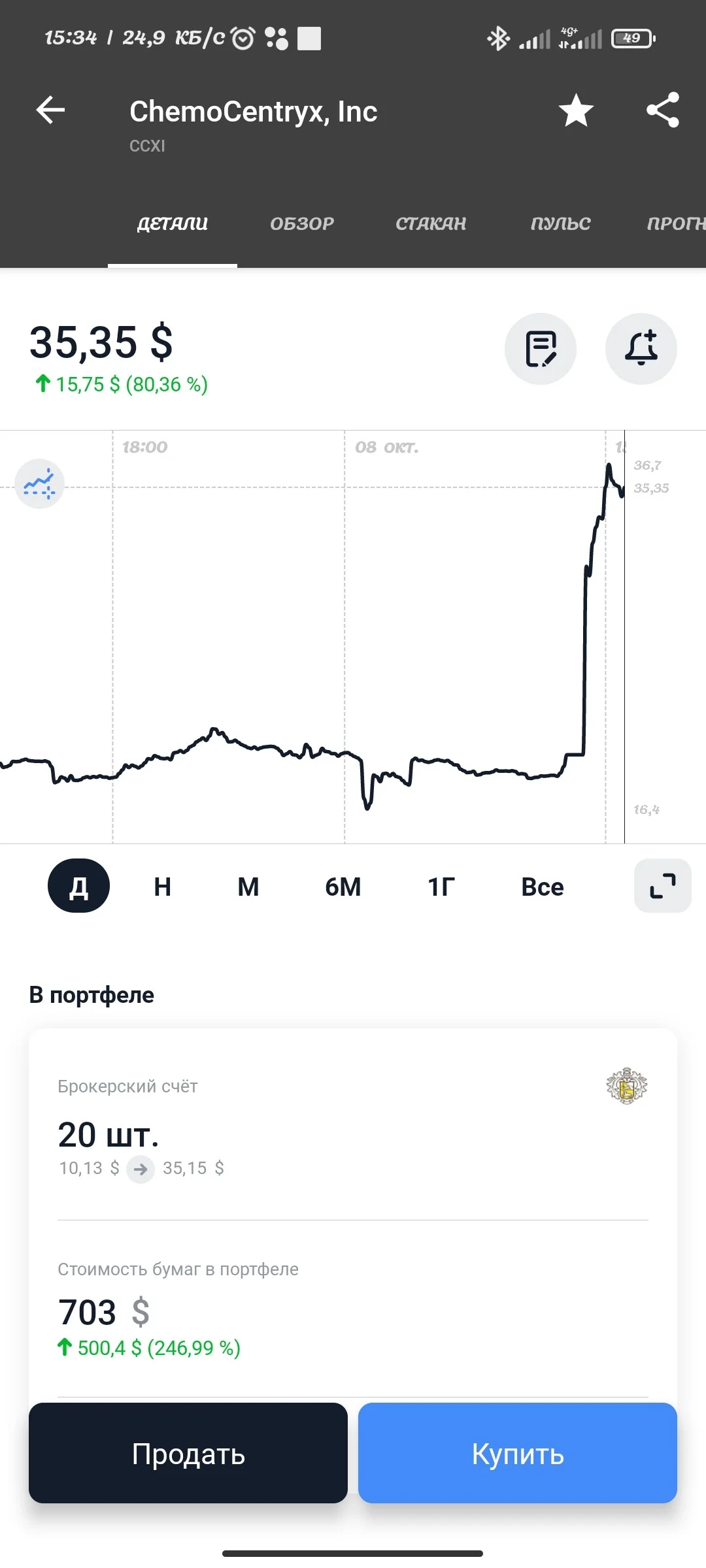The image size is (706, 1568).
Task: Select the 6М chart period
Action: pos(343,887)
